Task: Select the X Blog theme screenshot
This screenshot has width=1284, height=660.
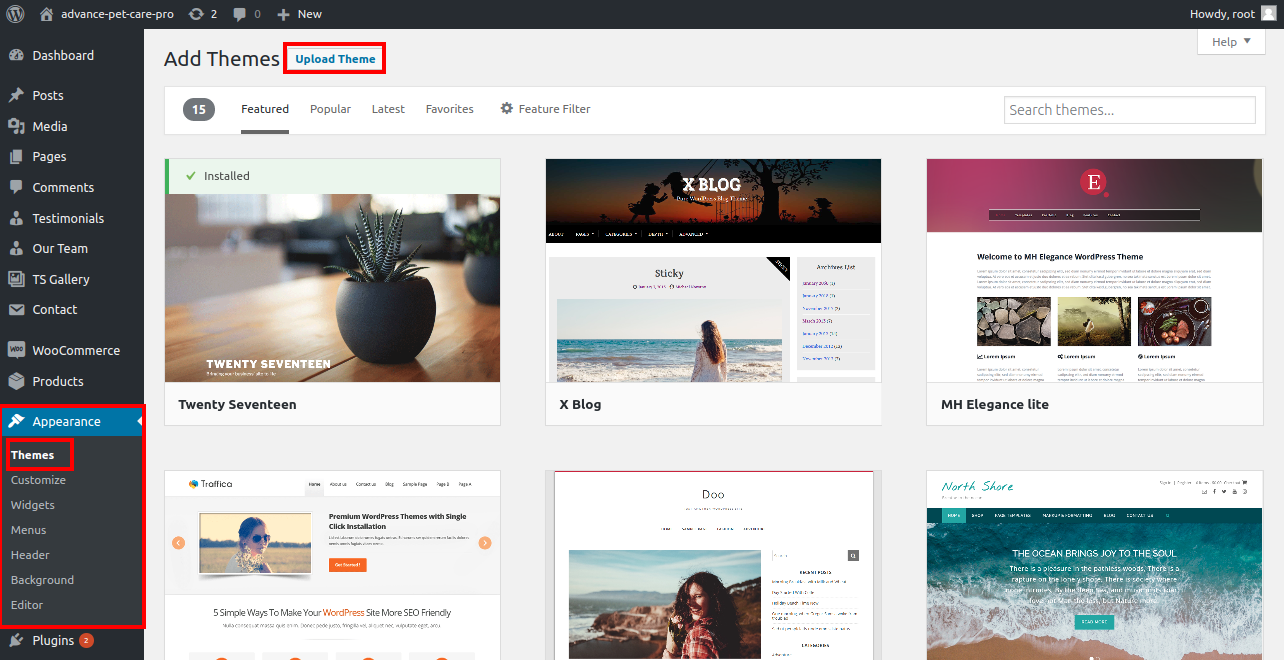Action: point(714,270)
